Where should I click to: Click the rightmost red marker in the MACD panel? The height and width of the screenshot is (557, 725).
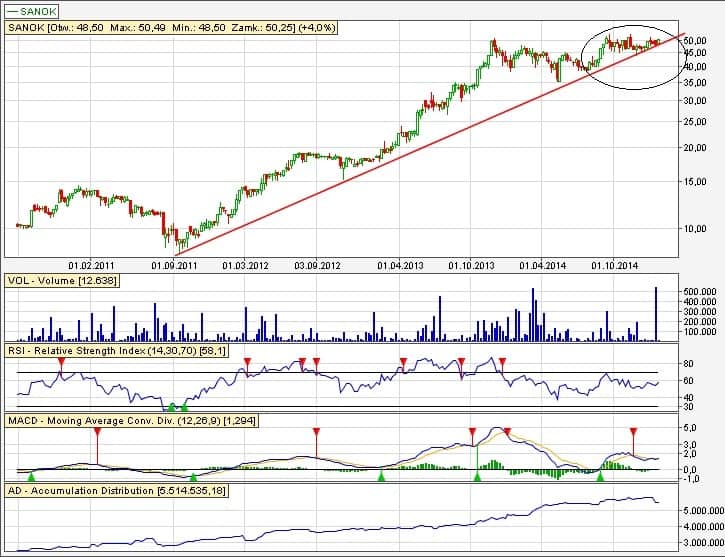coord(633,432)
